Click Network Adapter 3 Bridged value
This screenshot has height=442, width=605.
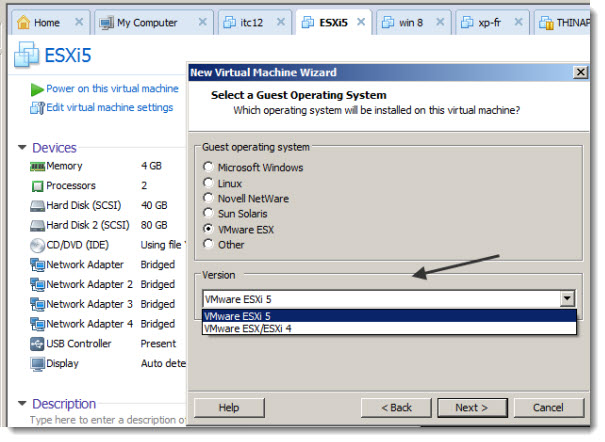[157, 305]
